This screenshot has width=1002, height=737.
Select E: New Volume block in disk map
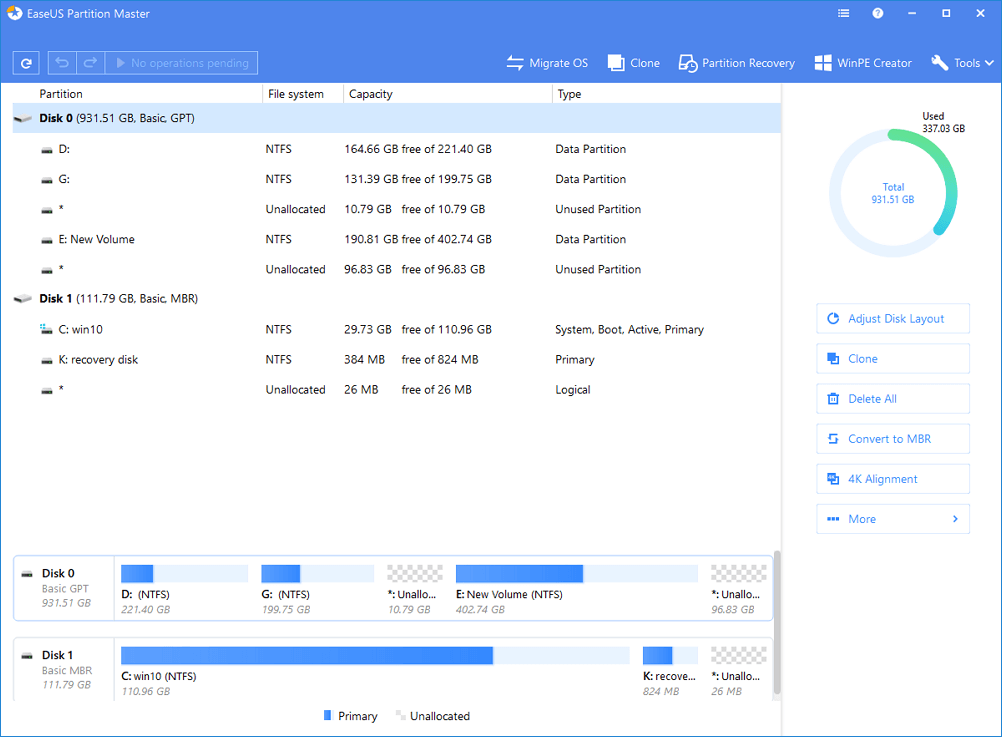pyautogui.click(x=576, y=589)
